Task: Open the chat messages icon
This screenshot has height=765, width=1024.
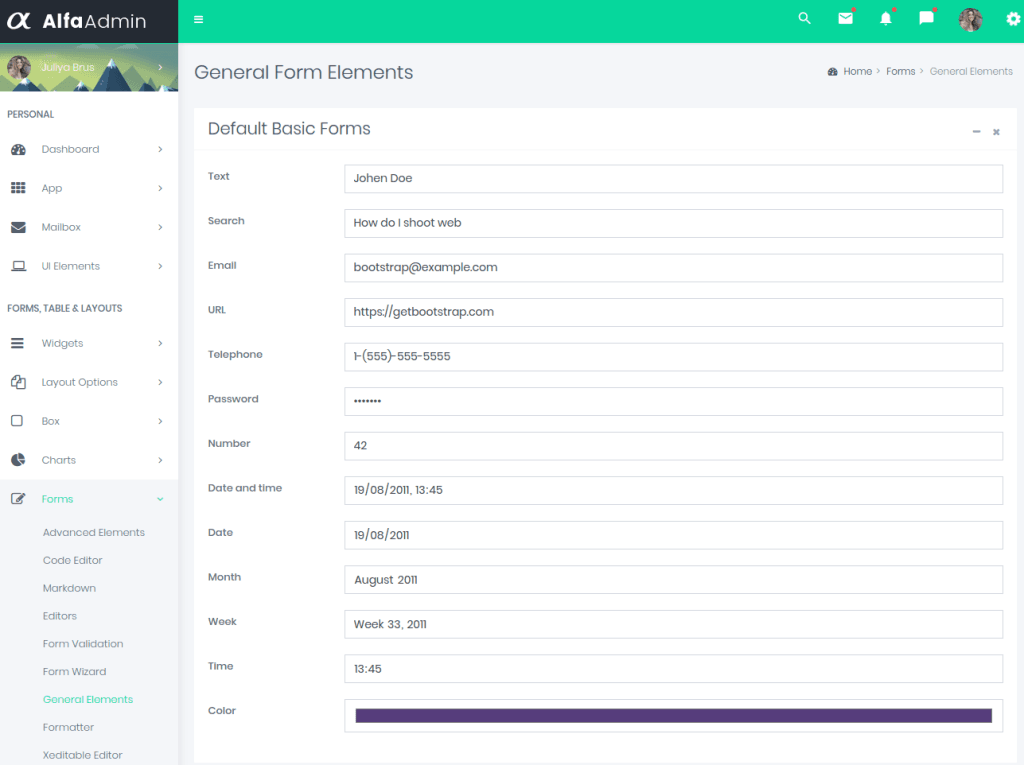Action: pos(926,19)
